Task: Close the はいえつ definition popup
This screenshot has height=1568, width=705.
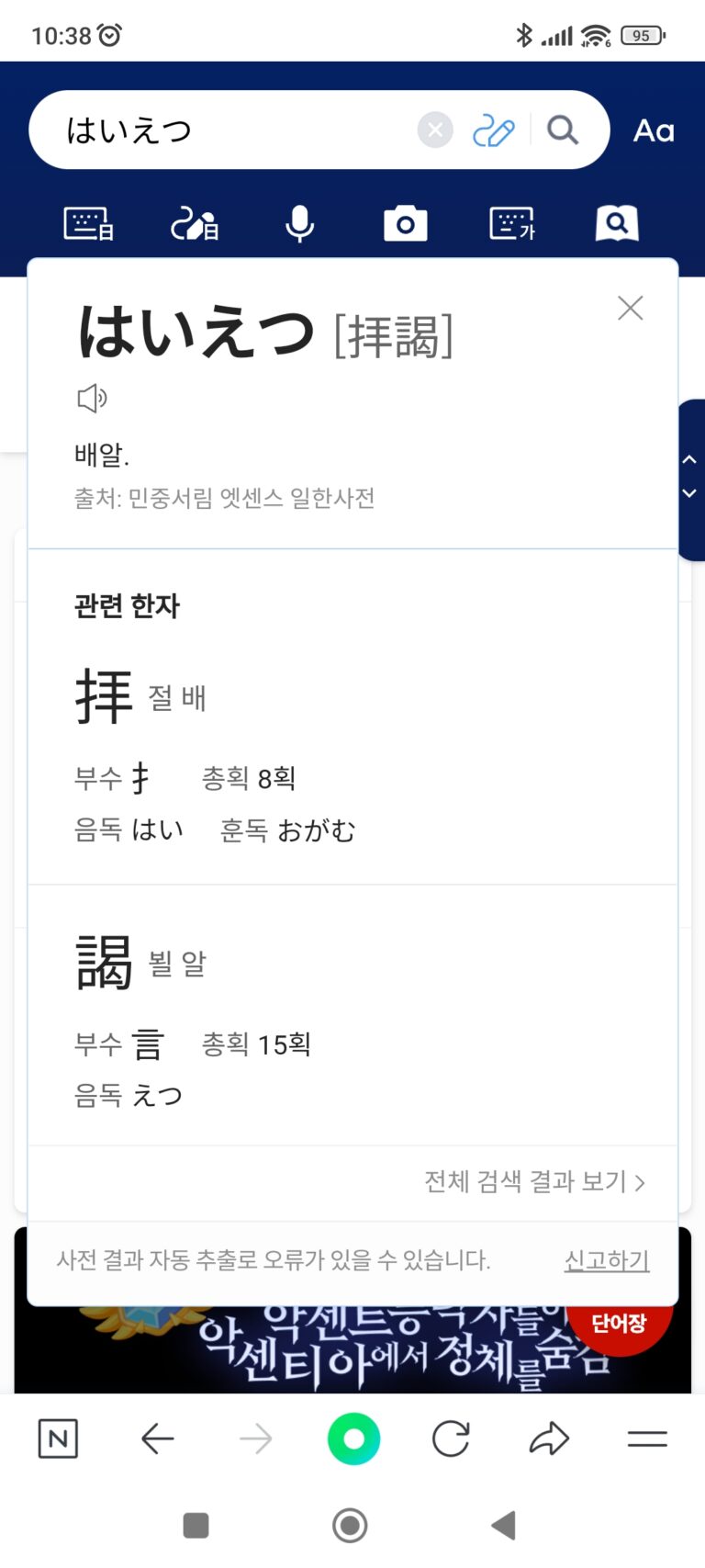Action: [x=631, y=308]
